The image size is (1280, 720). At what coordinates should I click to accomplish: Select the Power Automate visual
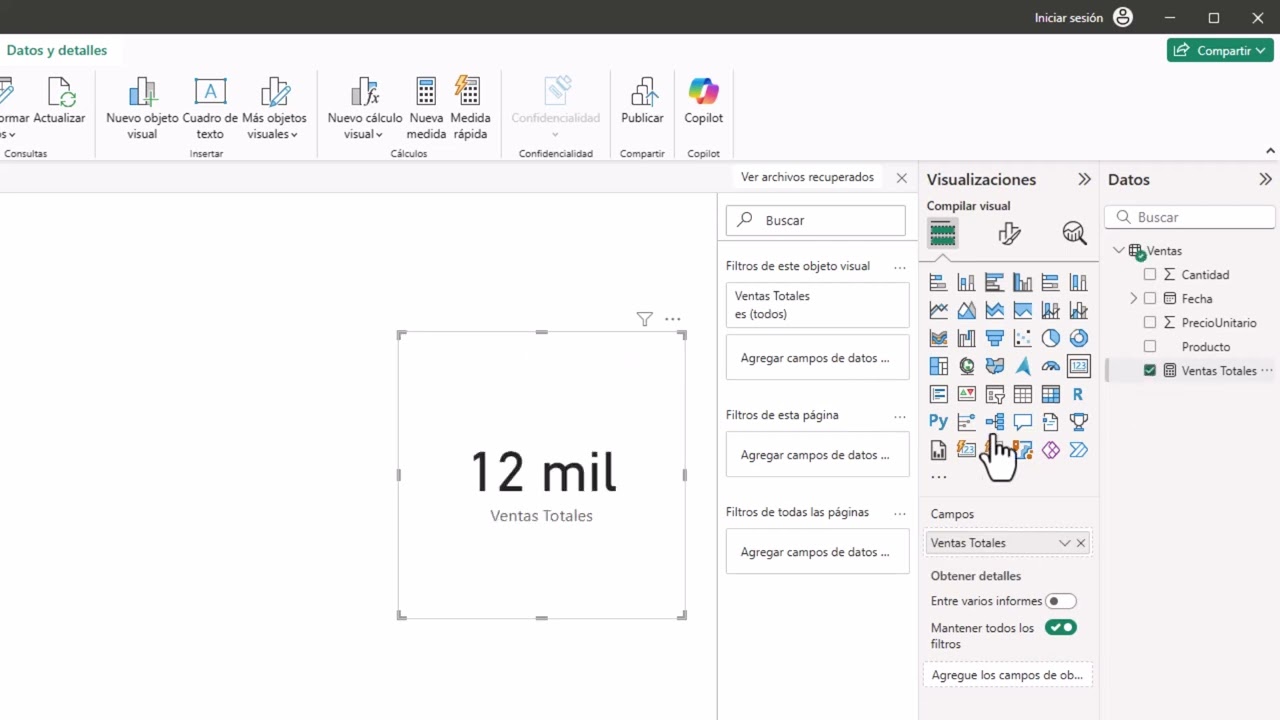pos(1078,450)
